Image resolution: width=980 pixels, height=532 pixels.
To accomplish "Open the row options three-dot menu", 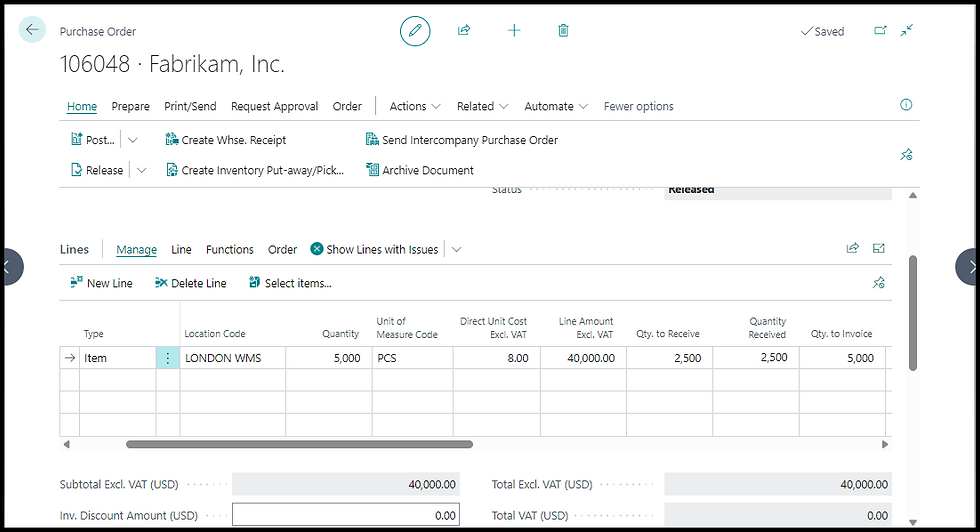I will (x=168, y=358).
